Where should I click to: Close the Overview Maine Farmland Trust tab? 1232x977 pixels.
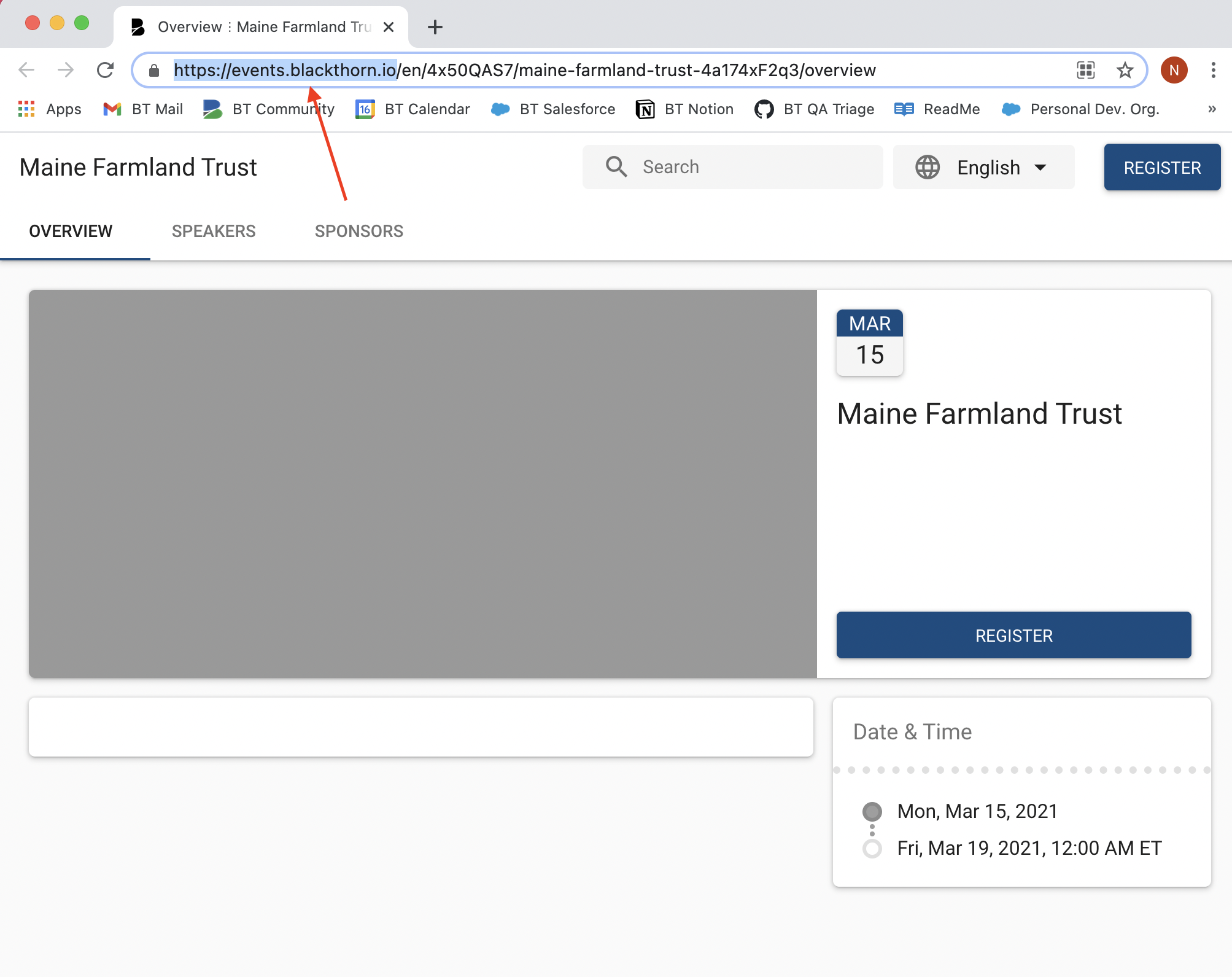click(389, 27)
